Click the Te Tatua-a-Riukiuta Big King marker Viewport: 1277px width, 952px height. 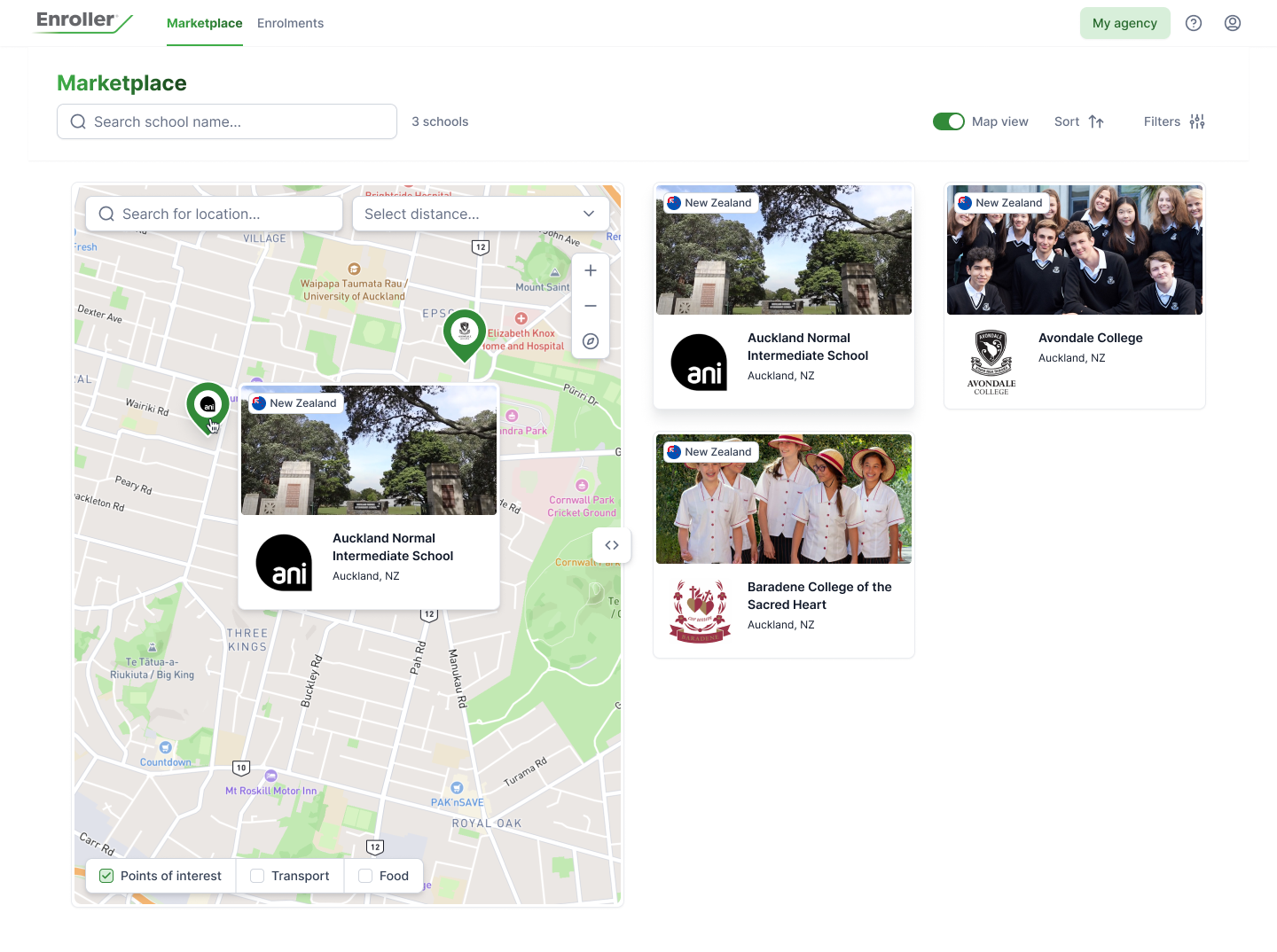[x=153, y=647]
